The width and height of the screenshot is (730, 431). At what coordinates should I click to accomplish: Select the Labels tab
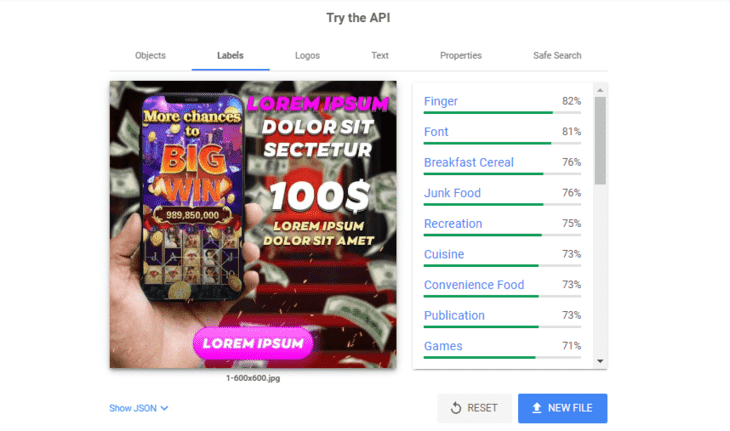[x=230, y=55]
